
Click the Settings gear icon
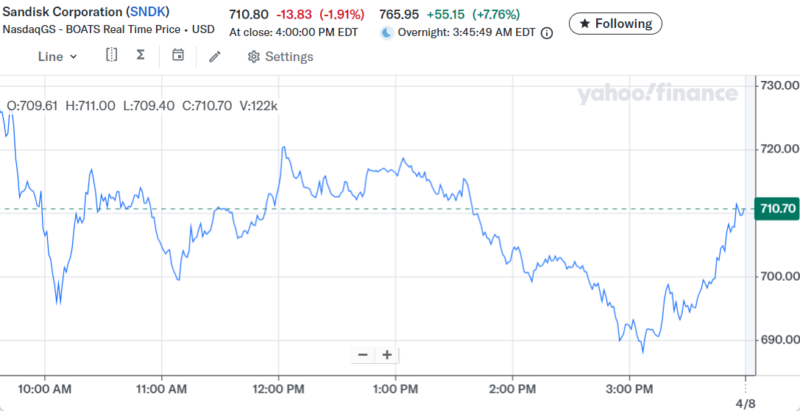[x=253, y=56]
